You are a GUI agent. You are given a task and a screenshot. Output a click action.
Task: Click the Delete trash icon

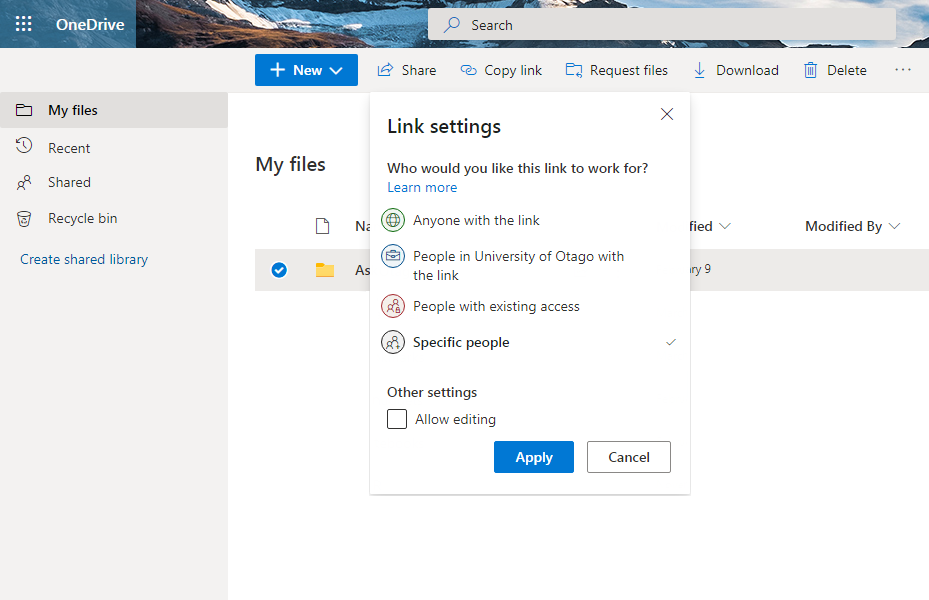pyautogui.click(x=811, y=70)
